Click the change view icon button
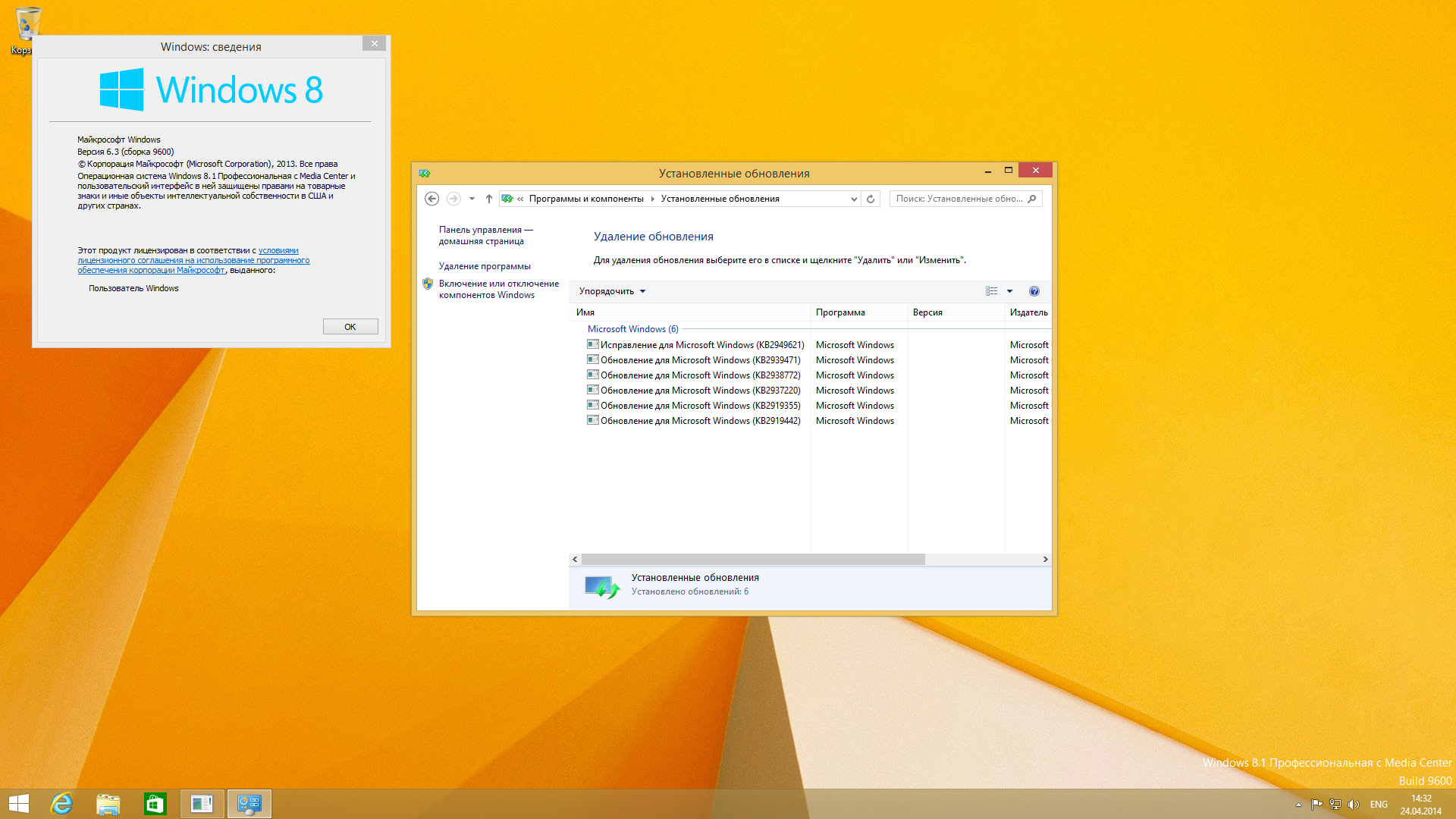1456x819 pixels. click(991, 291)
